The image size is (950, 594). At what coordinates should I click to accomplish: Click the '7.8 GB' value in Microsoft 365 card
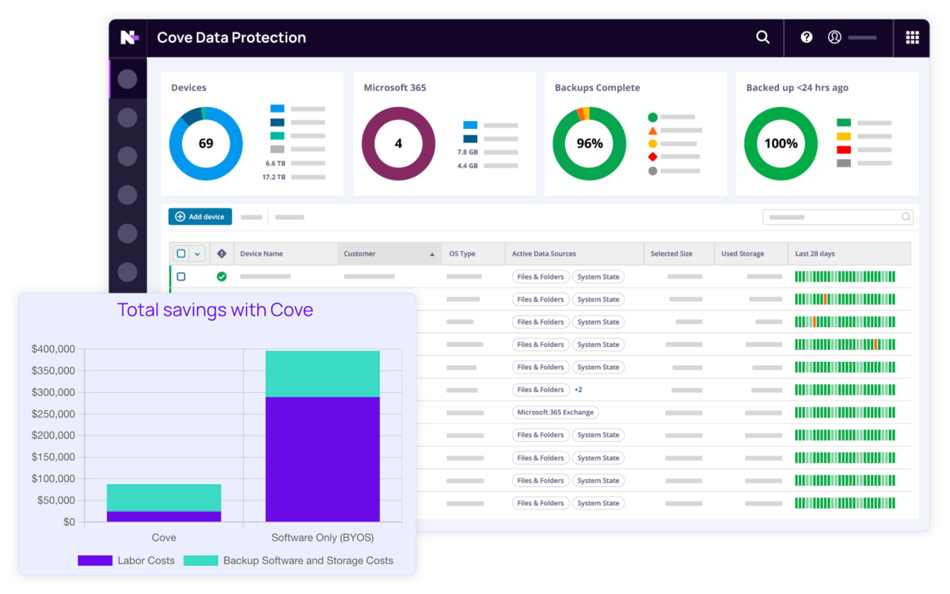click(x=467, y=152)
